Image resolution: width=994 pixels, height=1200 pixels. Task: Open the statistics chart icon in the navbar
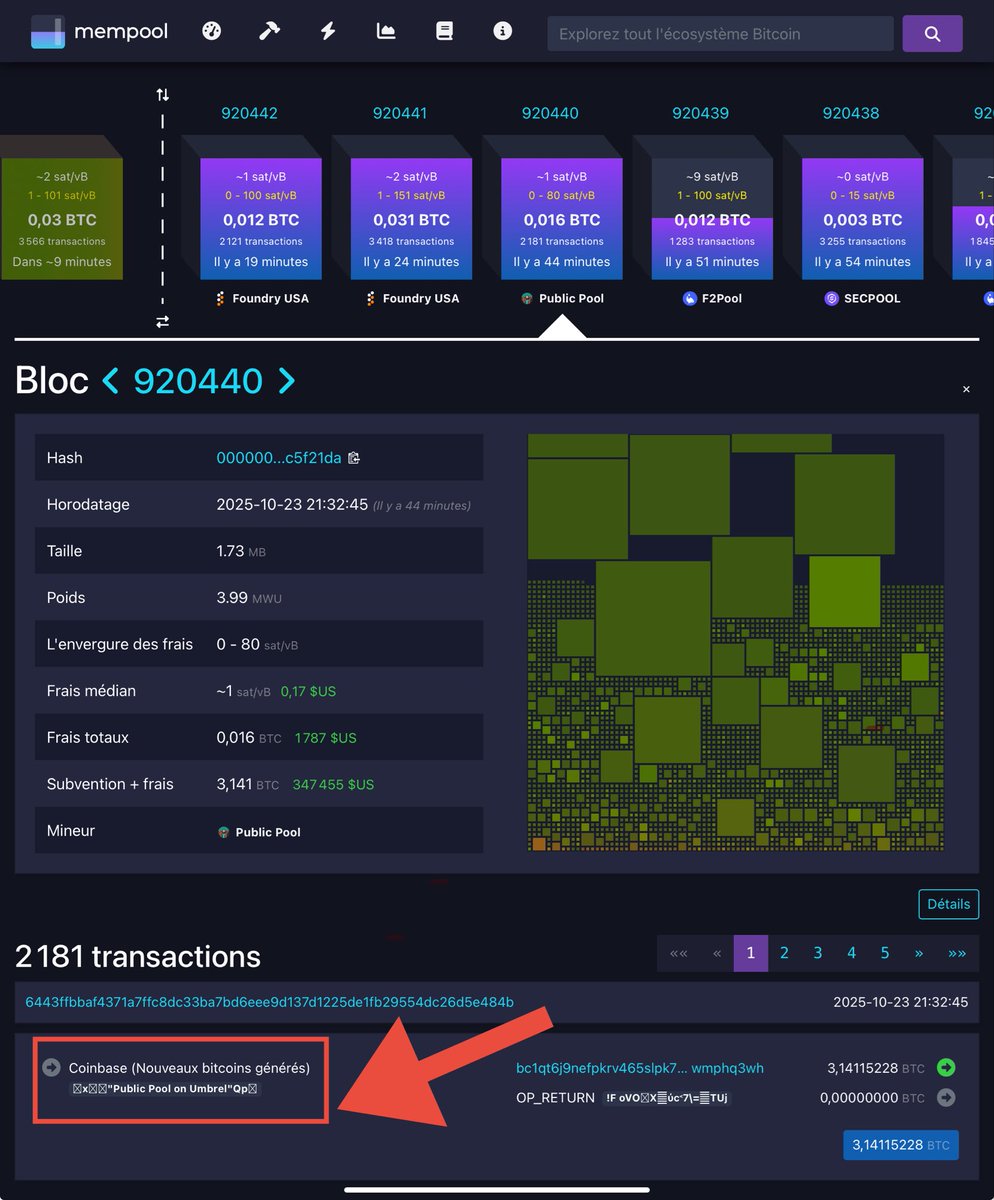coord(386,32)
